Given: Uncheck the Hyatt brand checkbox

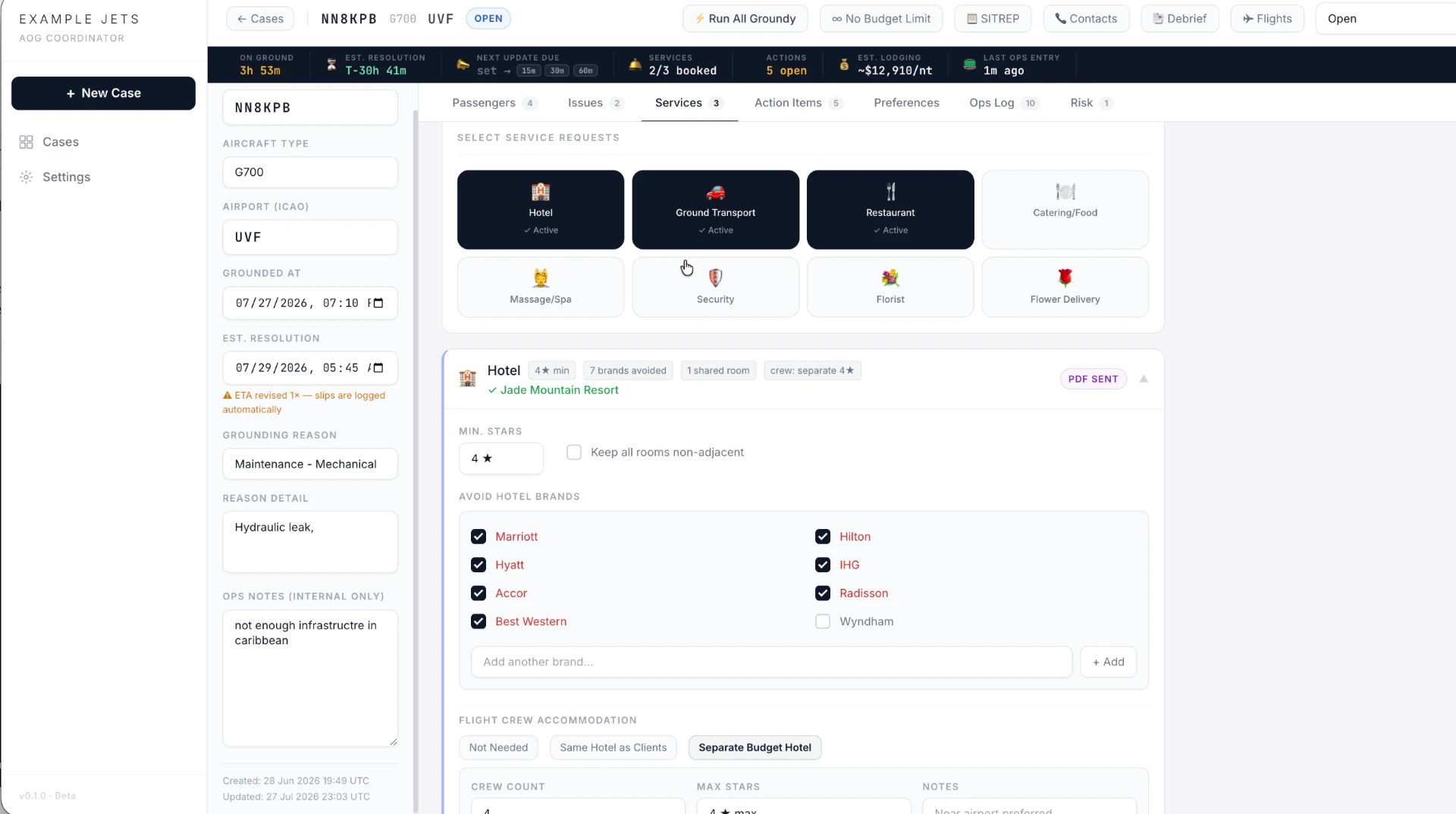Looking at the screenshot, I should point(479,565).
